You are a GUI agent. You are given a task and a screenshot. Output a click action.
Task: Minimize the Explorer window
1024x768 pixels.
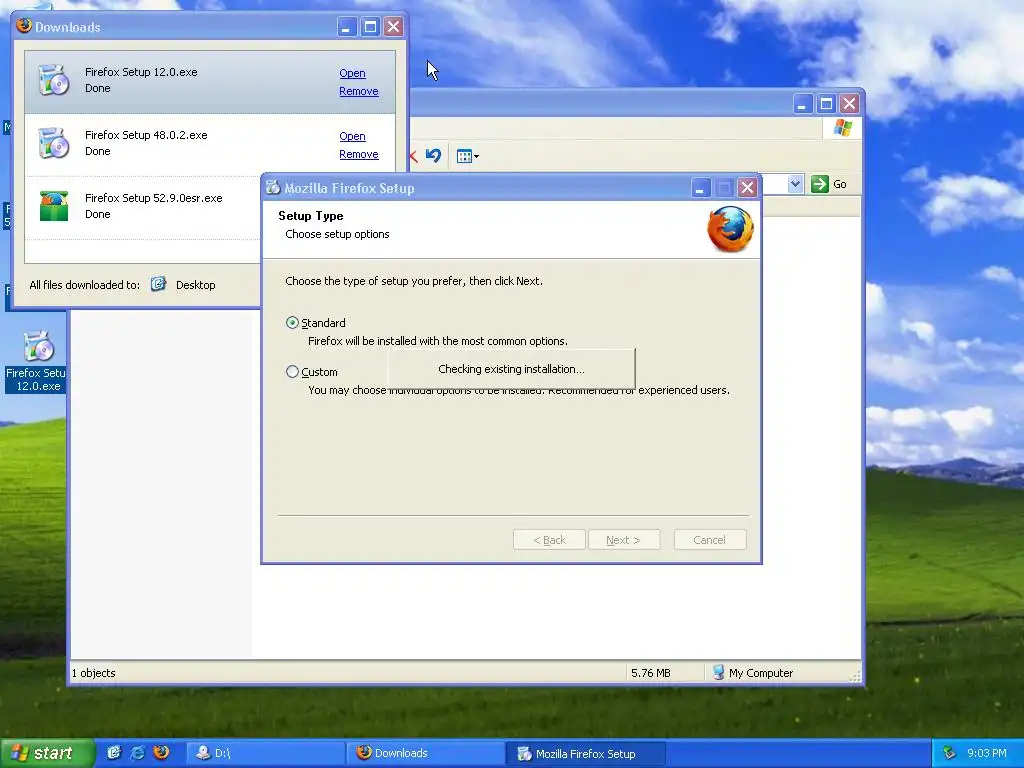(x=803, y=104)
